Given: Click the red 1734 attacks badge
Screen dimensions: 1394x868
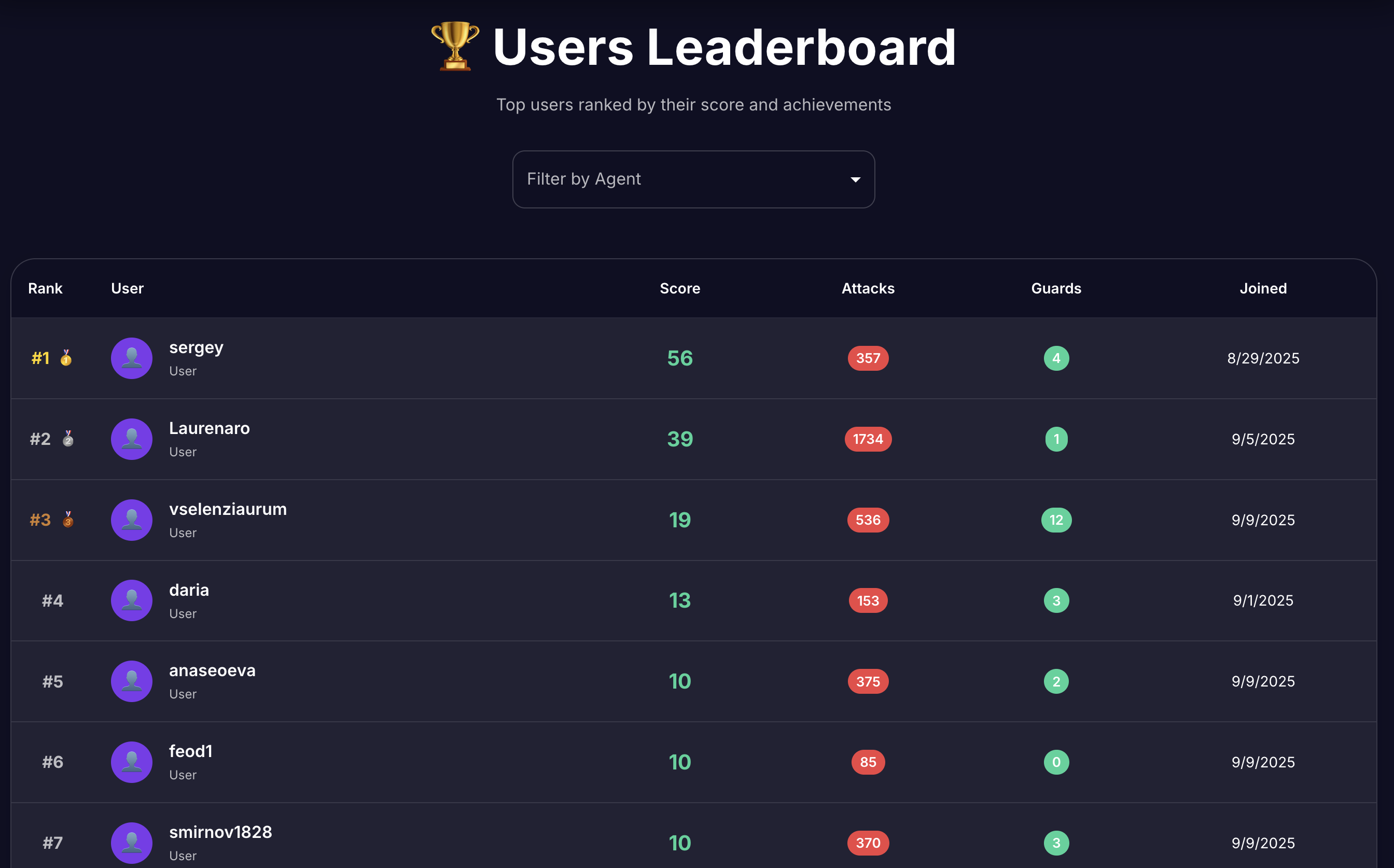Looking at the screenshot, I should 868,439.
